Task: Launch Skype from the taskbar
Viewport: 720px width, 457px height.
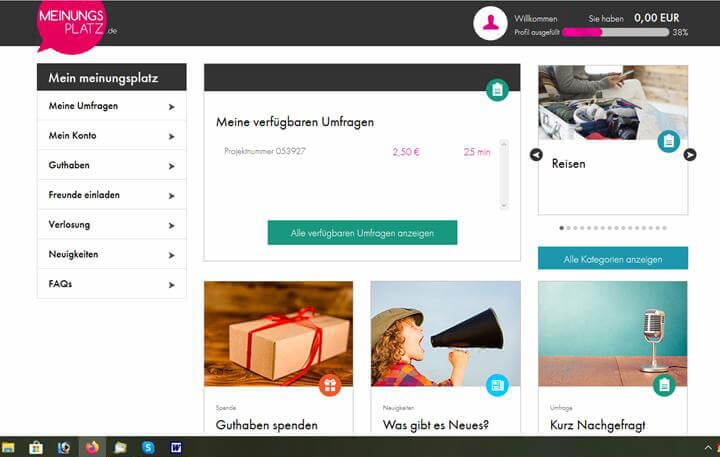Action: pos(148,447)
